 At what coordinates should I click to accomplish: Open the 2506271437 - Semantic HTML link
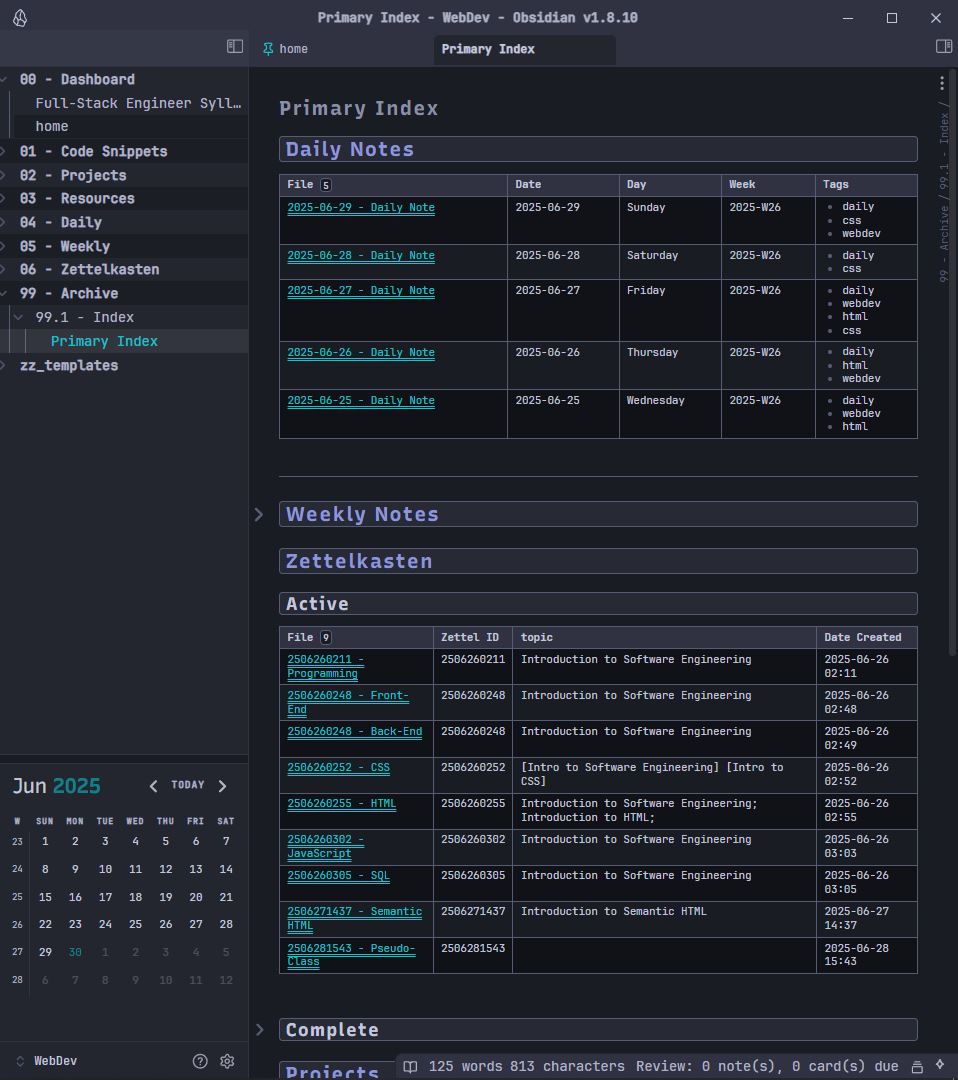pos(355,918)
